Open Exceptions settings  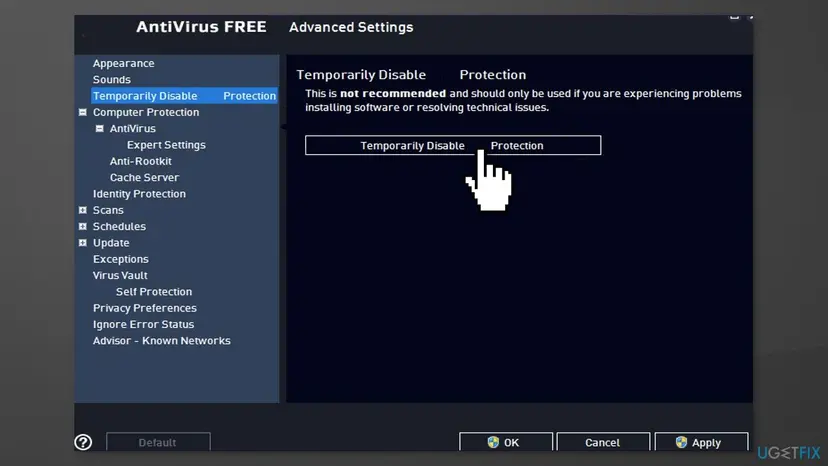(120, 259)
